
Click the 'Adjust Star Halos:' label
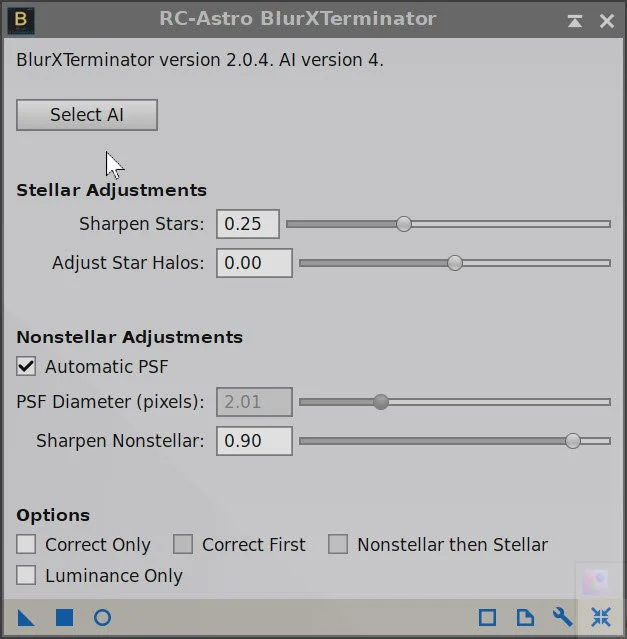pyautogui.click(x=128, y=263)
